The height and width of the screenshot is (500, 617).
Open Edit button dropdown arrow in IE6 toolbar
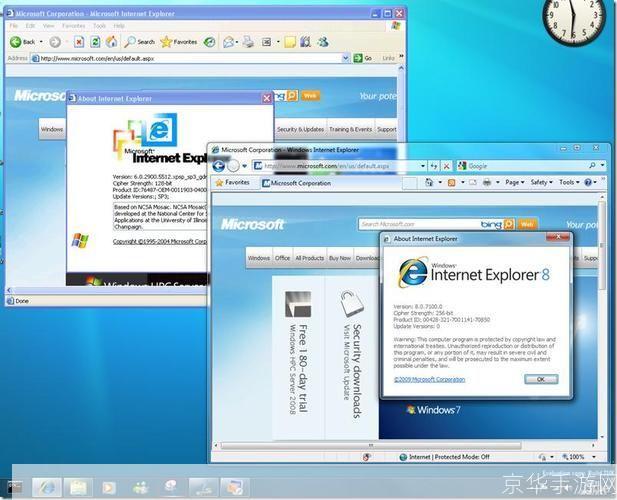[x=278, y=42]
